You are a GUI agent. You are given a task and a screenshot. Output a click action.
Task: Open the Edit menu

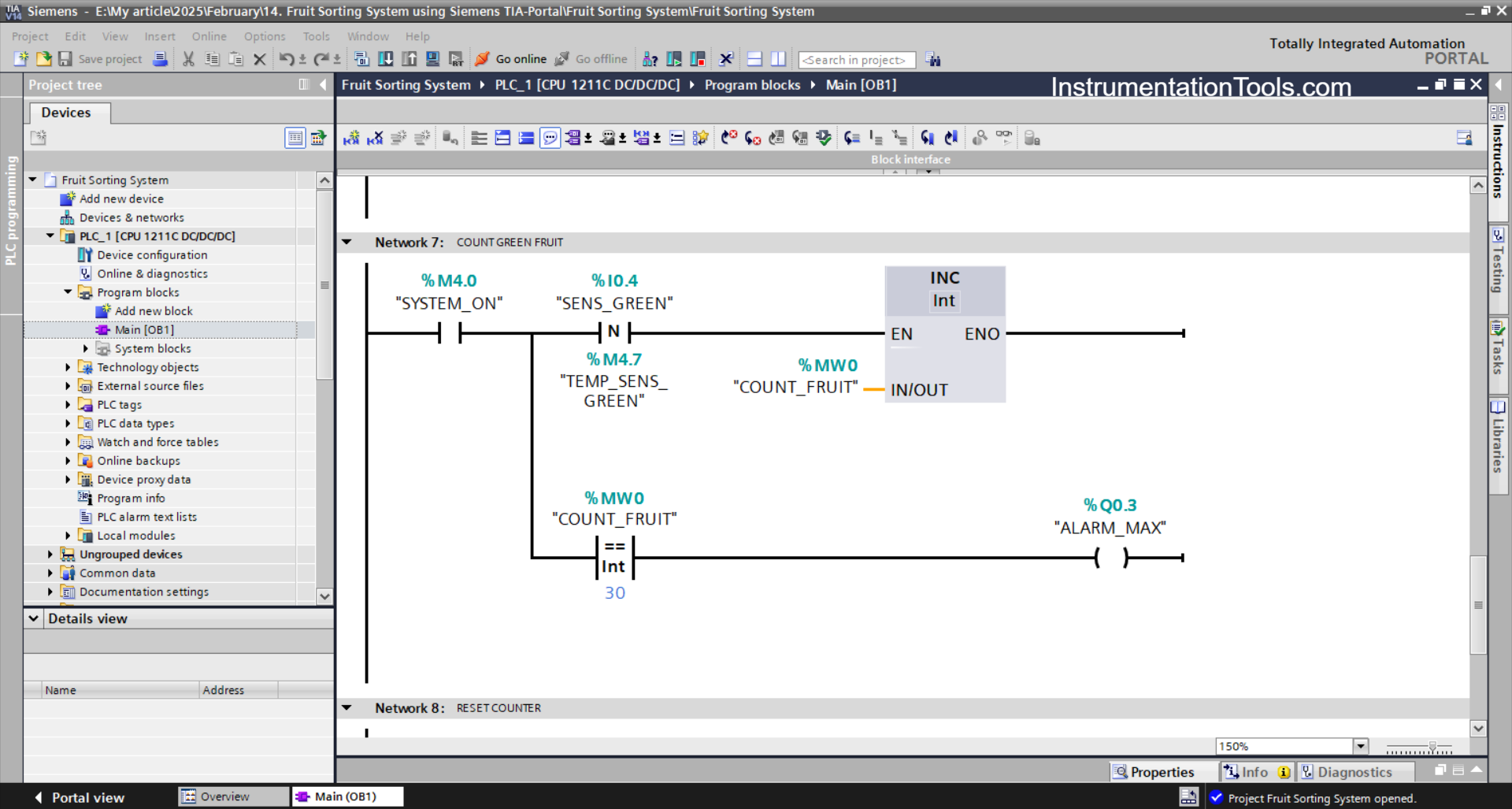[x=76, y=36]
